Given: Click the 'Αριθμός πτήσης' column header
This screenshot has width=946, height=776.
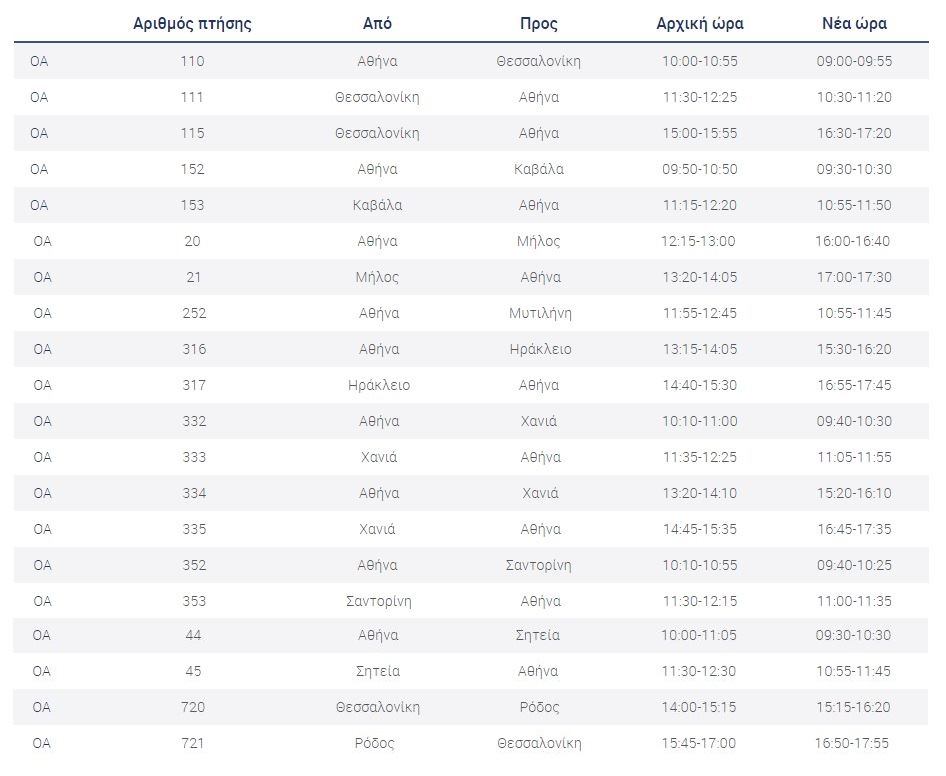Looking at the screenshot, I should pos(192,24).
